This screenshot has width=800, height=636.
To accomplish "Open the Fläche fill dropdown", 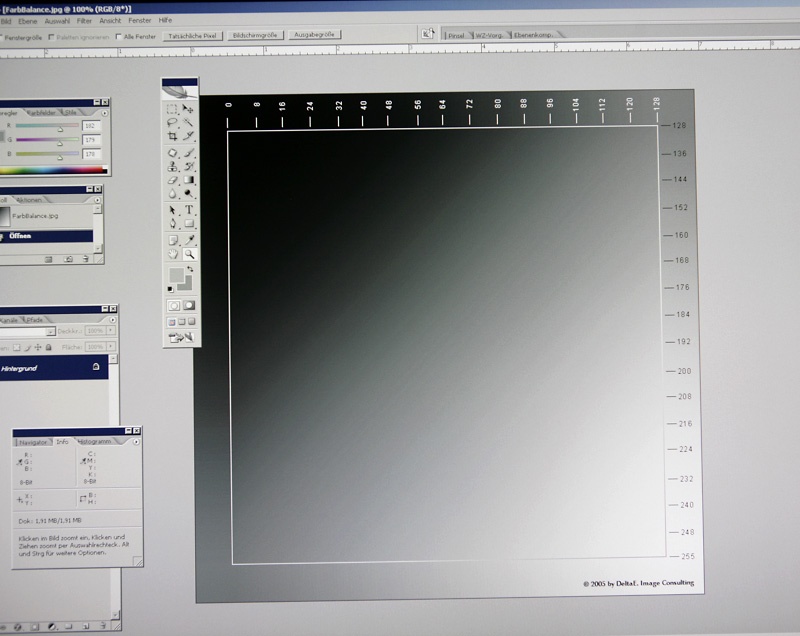I will click(x=110, y=347).
